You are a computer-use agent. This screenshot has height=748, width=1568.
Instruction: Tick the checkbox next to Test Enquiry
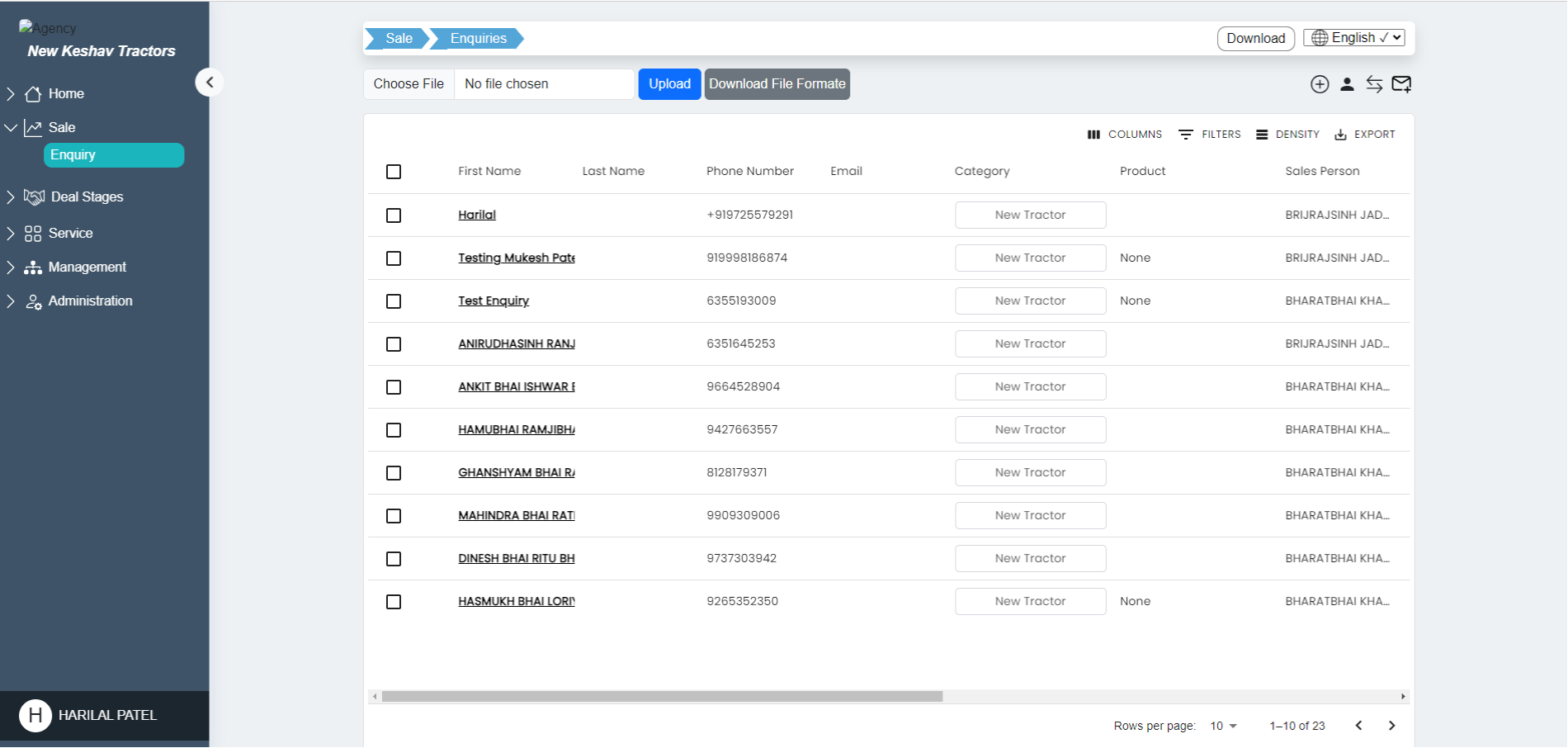click(x=394, y=301)
